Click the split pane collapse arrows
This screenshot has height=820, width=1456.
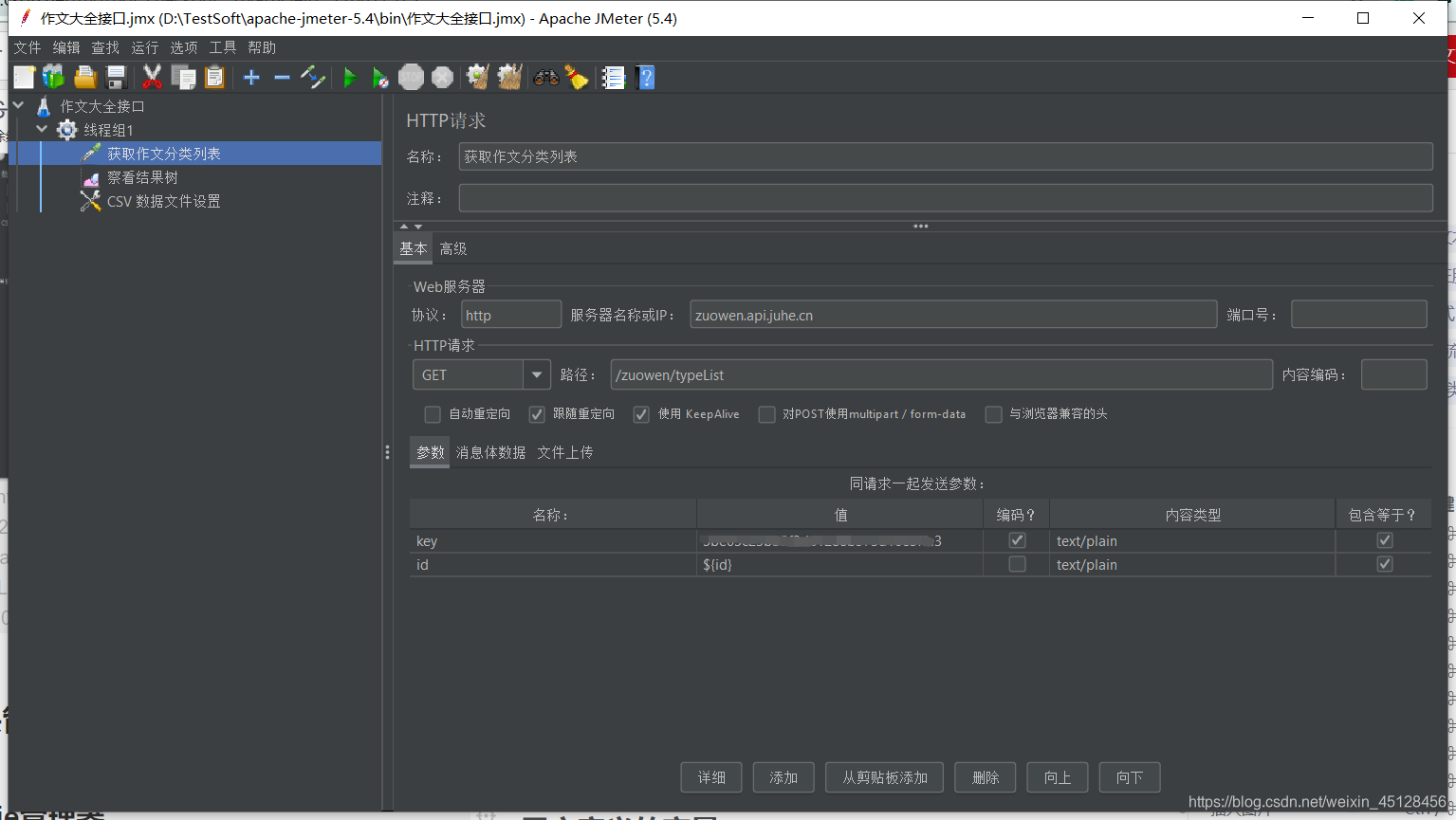(x=411, y=227)
